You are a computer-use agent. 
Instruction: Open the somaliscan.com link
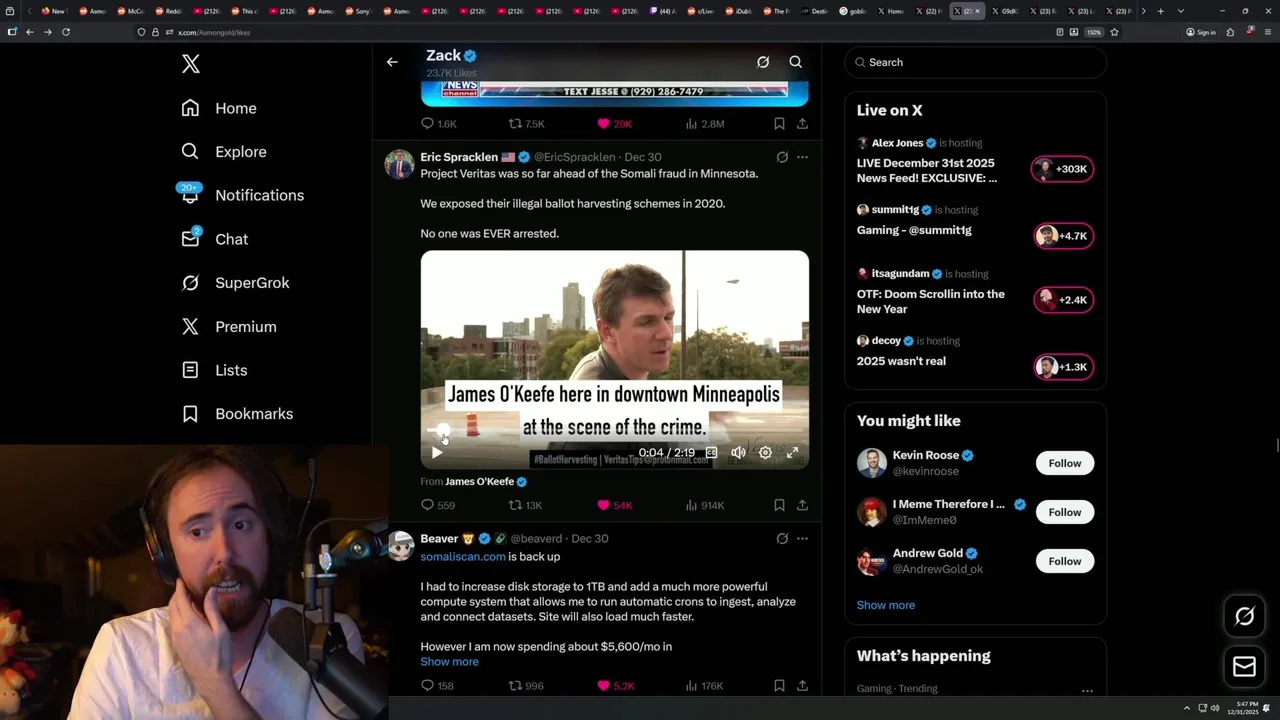tap(463, 556)
